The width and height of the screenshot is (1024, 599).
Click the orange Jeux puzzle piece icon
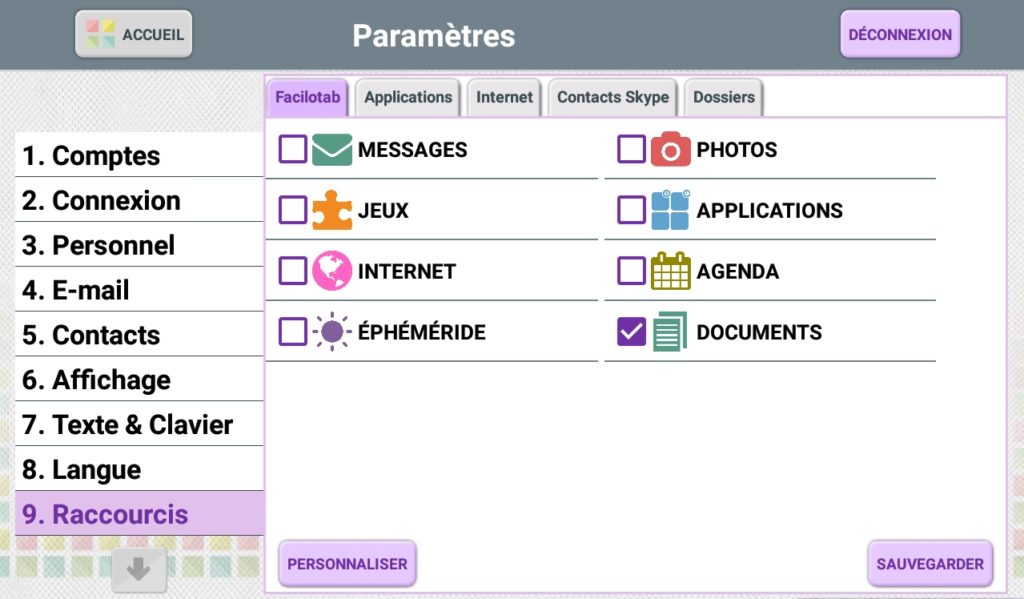tap(331, 210)
